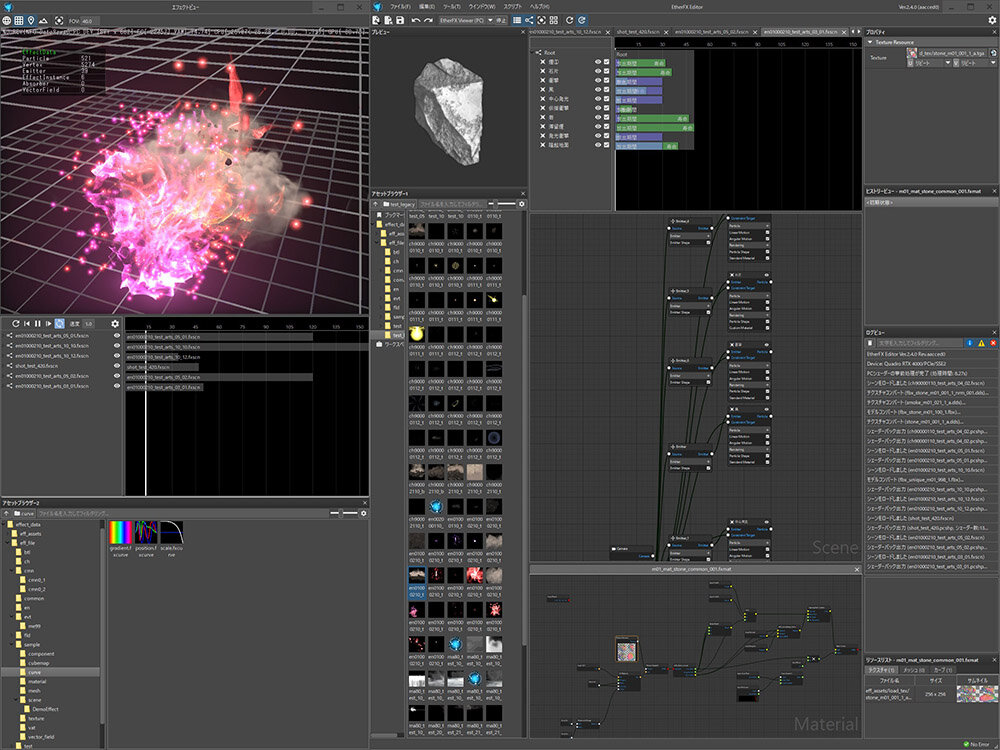Open editor settings gear at top right

click(x=990, y=20)
